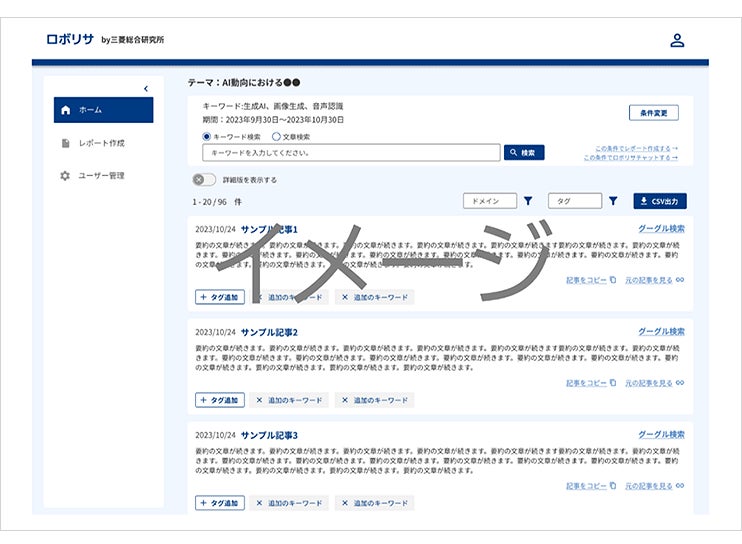Click タグ追加 under サンプル記事1
This screenshot has height=544, width=742.
tap(220, 297)
